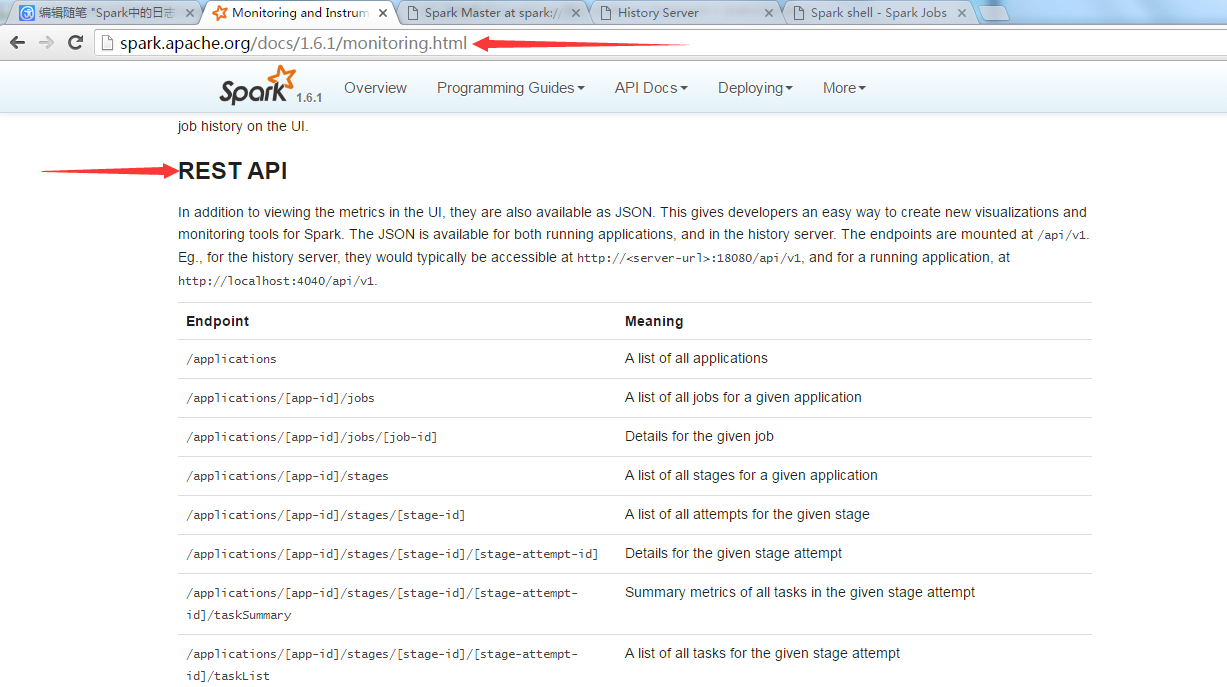
Task: Click 'A list of all jobs' description
Action: click(743, 397)
